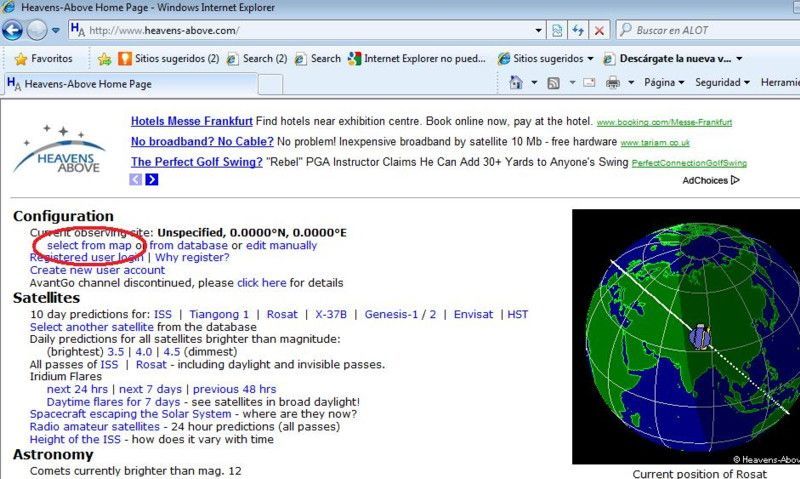Open a new blank tab

270,85
